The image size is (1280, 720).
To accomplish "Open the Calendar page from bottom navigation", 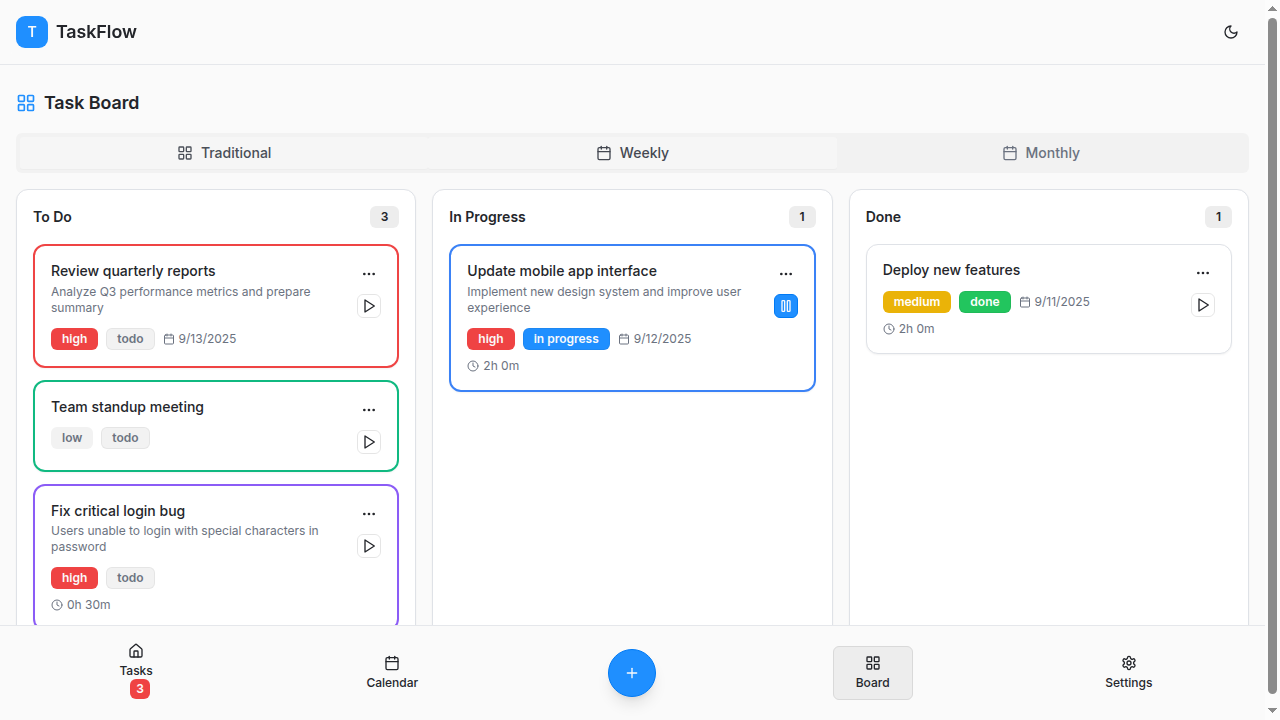I will (392, 673).
